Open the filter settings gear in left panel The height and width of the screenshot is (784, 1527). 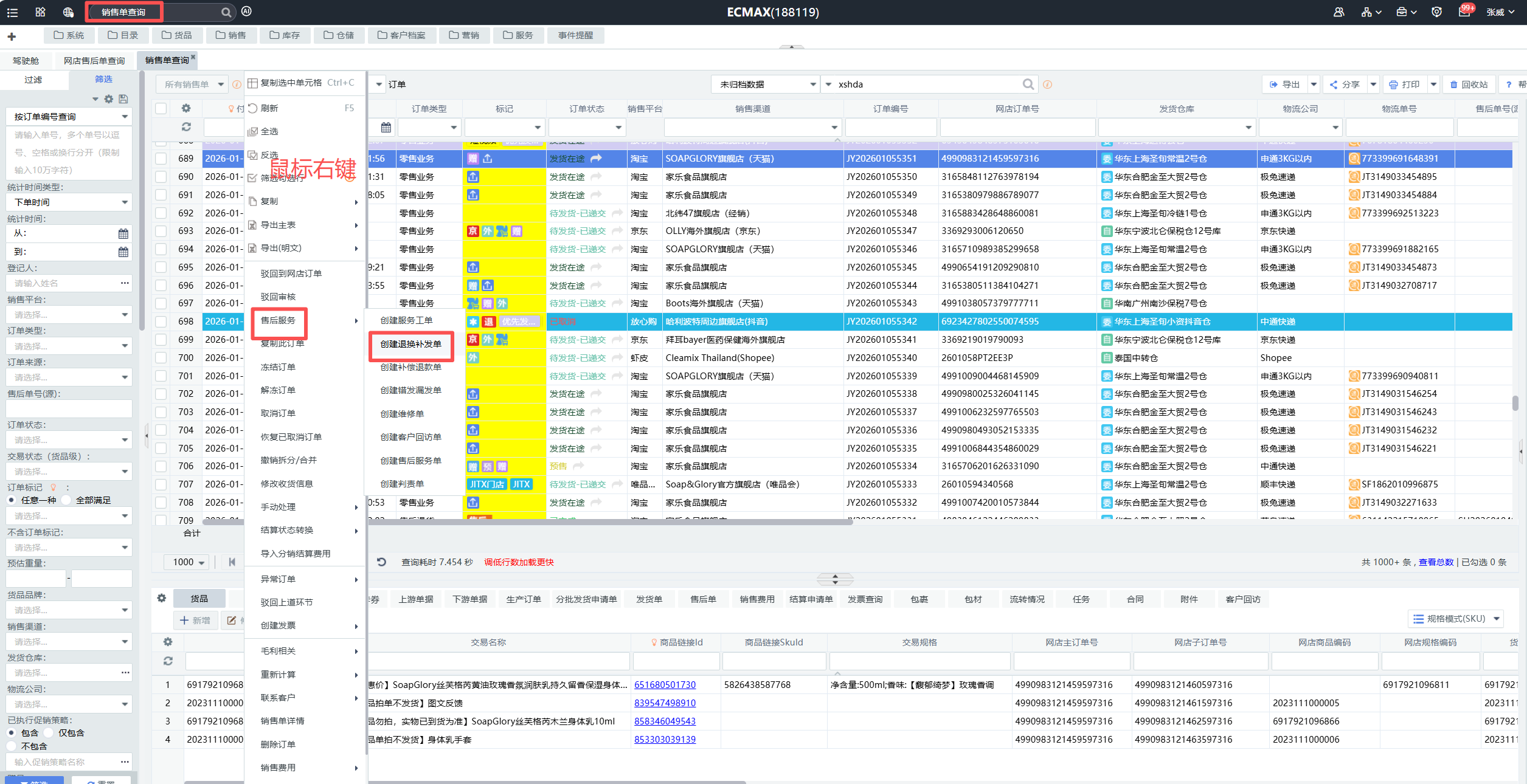click(x=109, y=98)
